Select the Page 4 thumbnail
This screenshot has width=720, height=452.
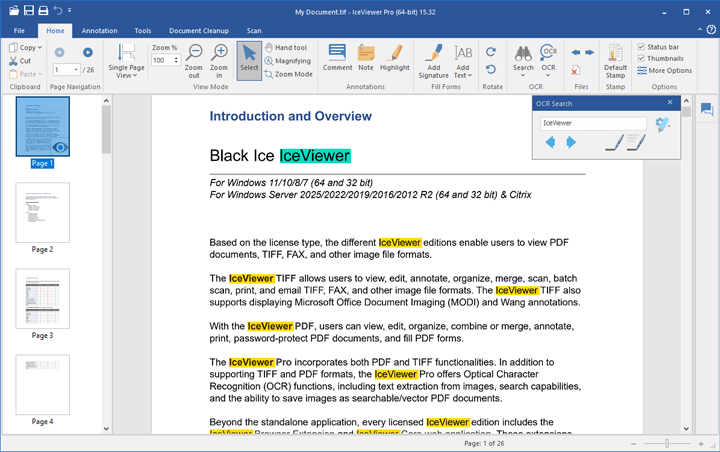(x=43, y=385)
